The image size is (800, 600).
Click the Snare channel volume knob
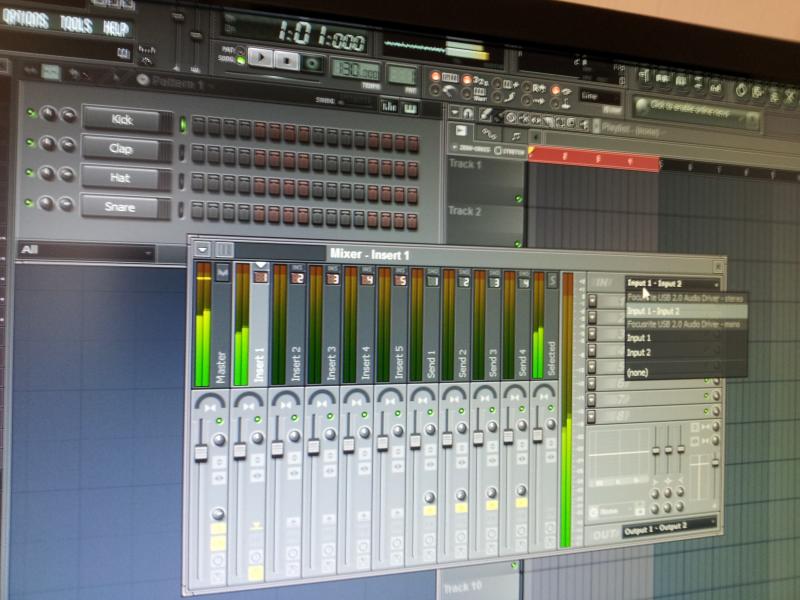(65, 205)
